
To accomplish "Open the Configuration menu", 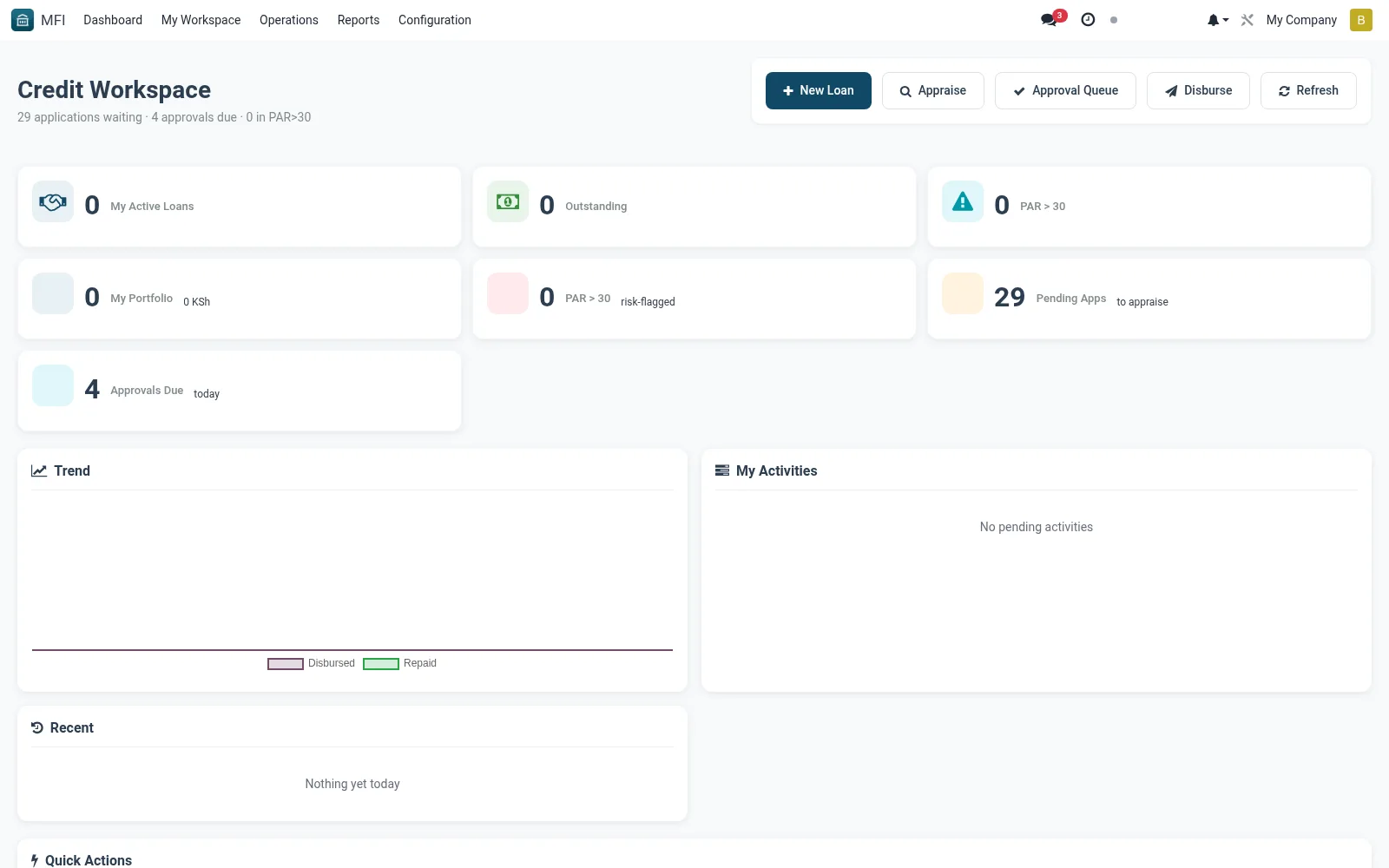I will coord(435,20).
